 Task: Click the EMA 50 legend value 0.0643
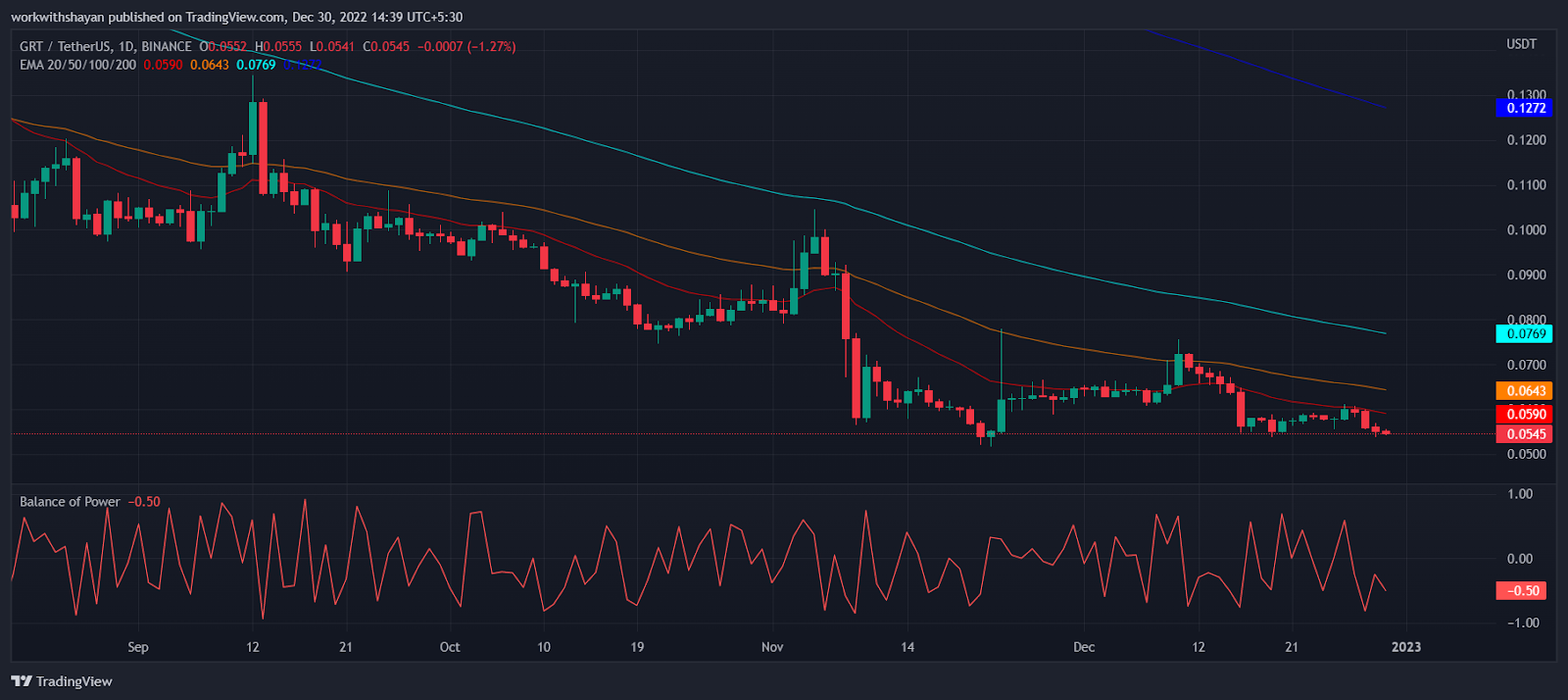pyautogui.click(x=210, y=65)
